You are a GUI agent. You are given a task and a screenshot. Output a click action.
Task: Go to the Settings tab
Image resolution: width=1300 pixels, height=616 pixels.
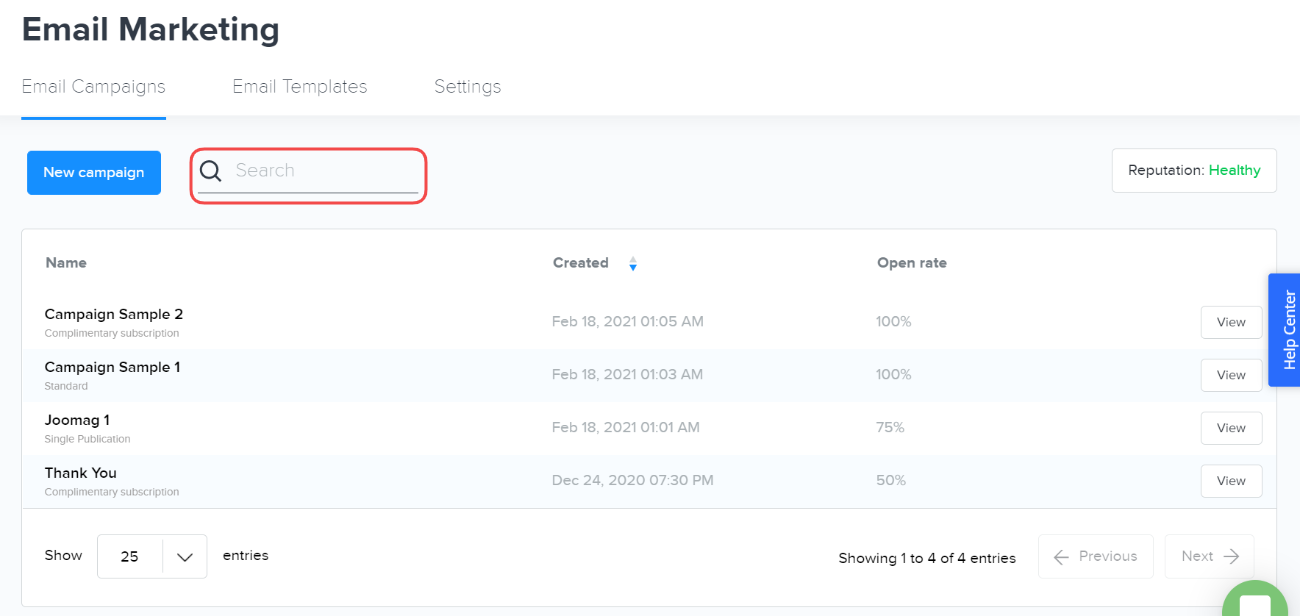pos(467,87)
